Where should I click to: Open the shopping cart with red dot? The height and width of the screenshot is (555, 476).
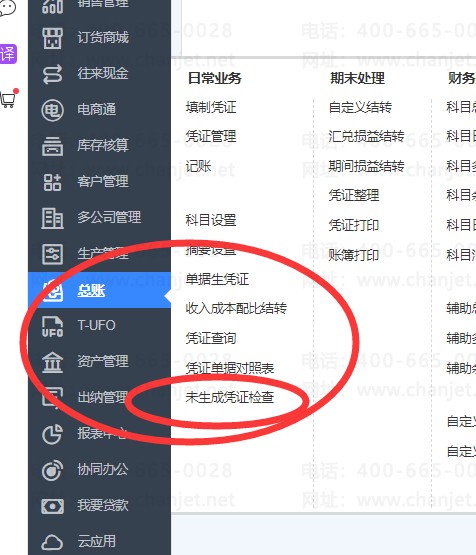pyautogui.click(x=8, y=98)
